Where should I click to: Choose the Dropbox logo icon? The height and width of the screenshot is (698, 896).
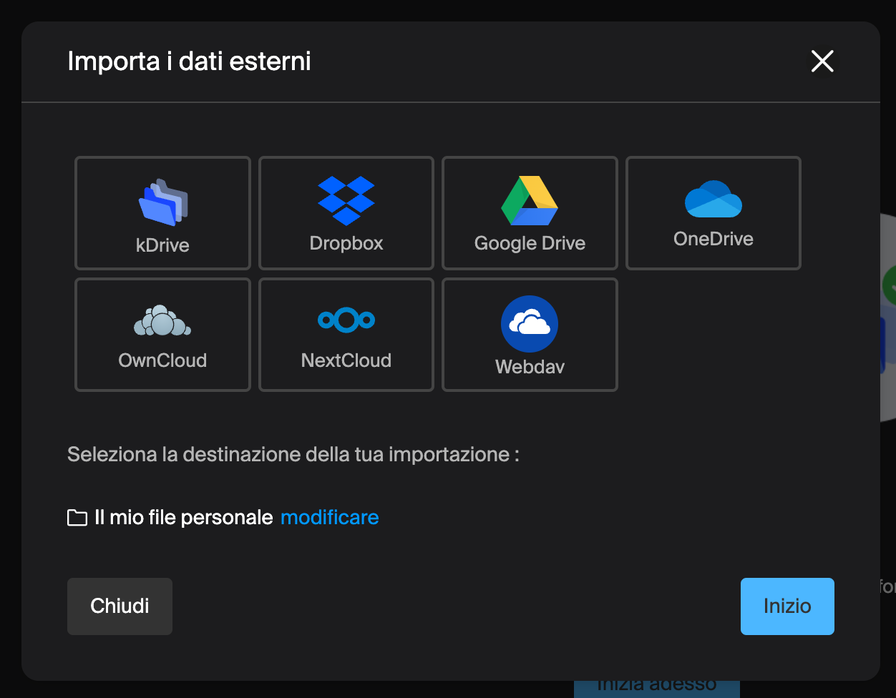point(346,200)
